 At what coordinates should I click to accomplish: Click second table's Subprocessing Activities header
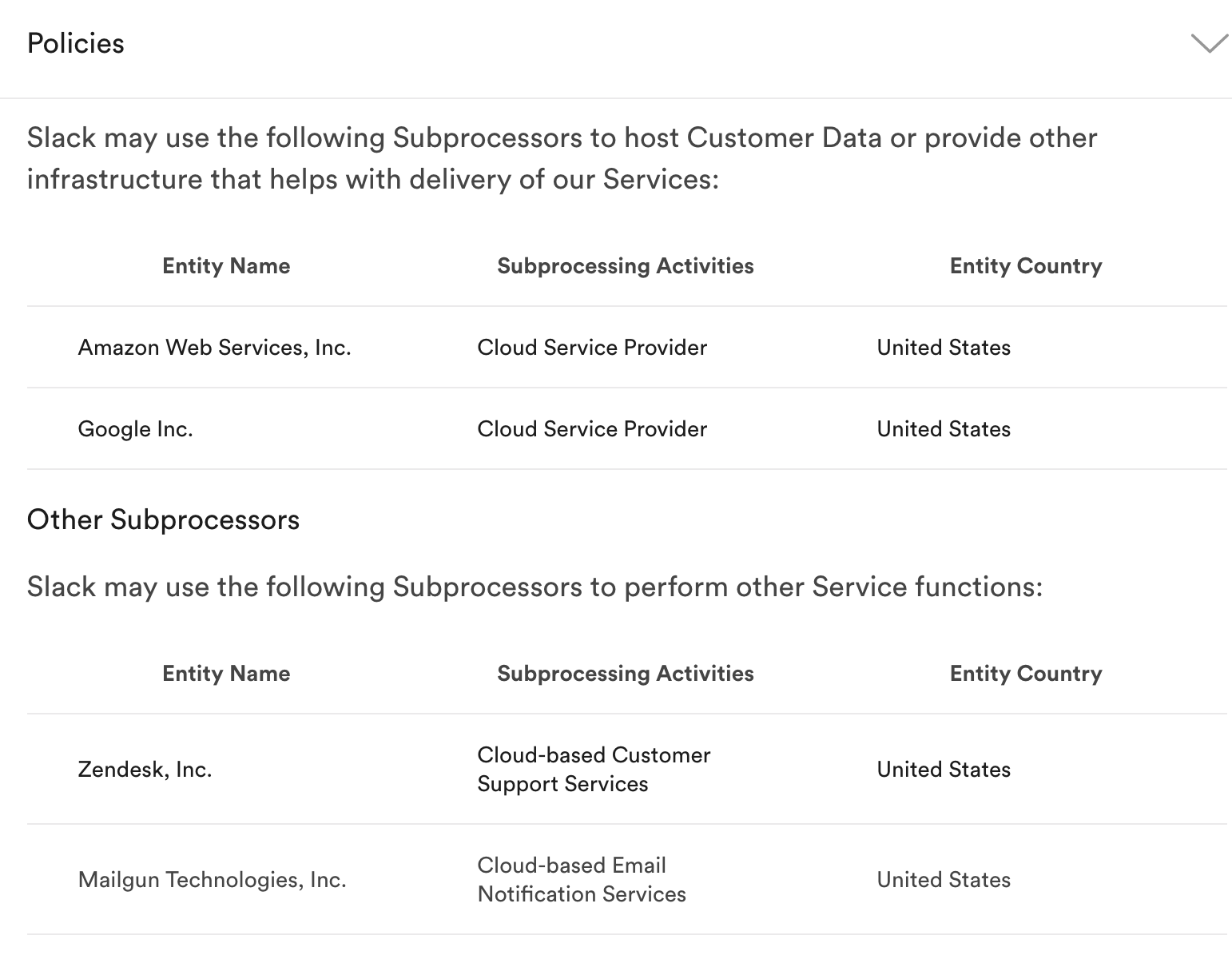click(626, 674)
